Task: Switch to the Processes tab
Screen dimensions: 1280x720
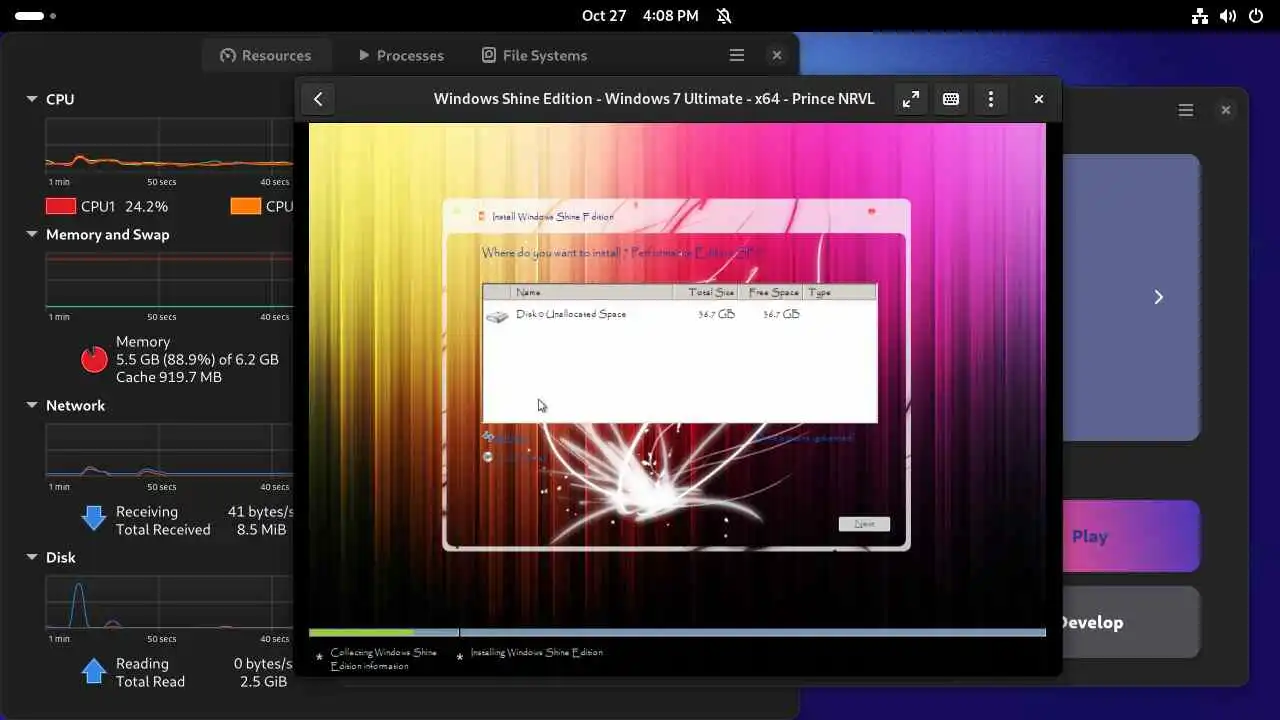Action: (400, 55)
